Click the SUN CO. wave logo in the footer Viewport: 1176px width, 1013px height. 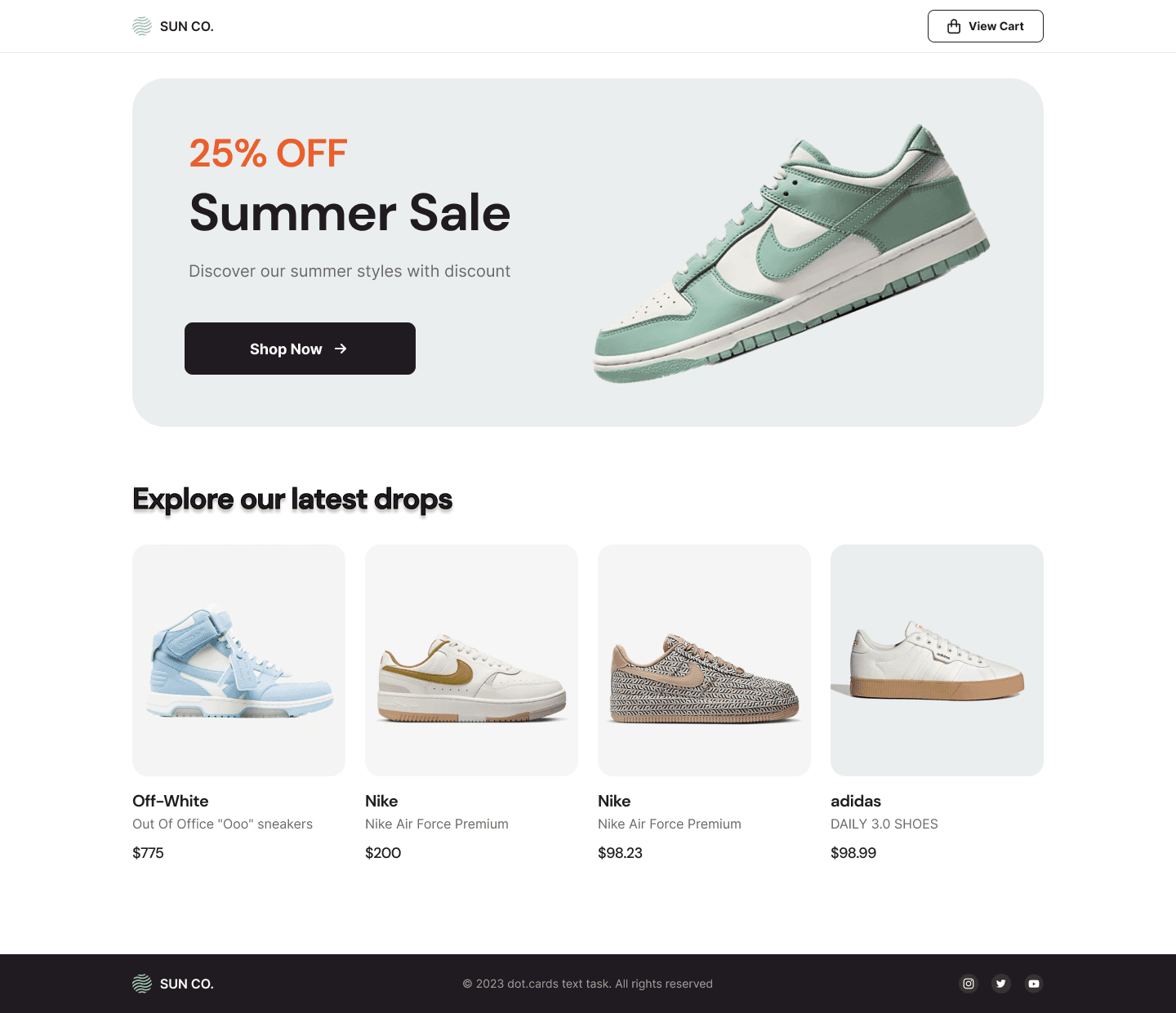pos(142,984)
